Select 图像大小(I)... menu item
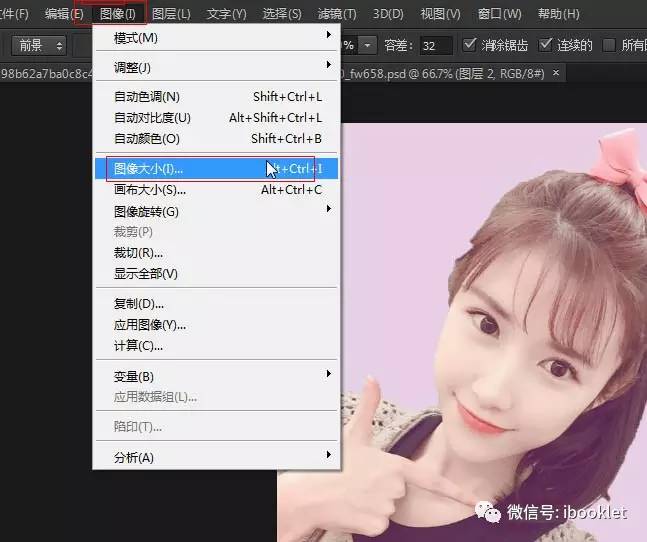The width and height of the screenshot is (647, 542). [x=216, y=169]
